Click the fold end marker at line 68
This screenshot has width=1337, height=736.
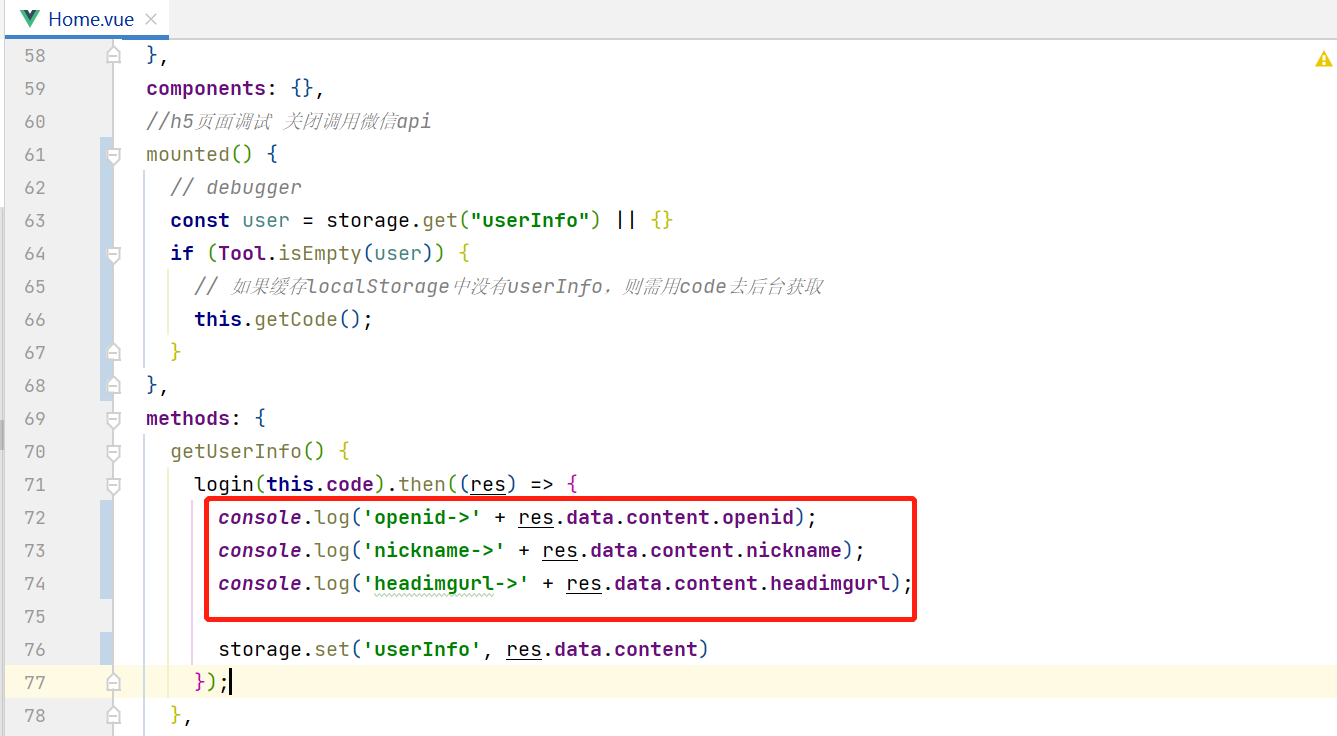[113, 385]
